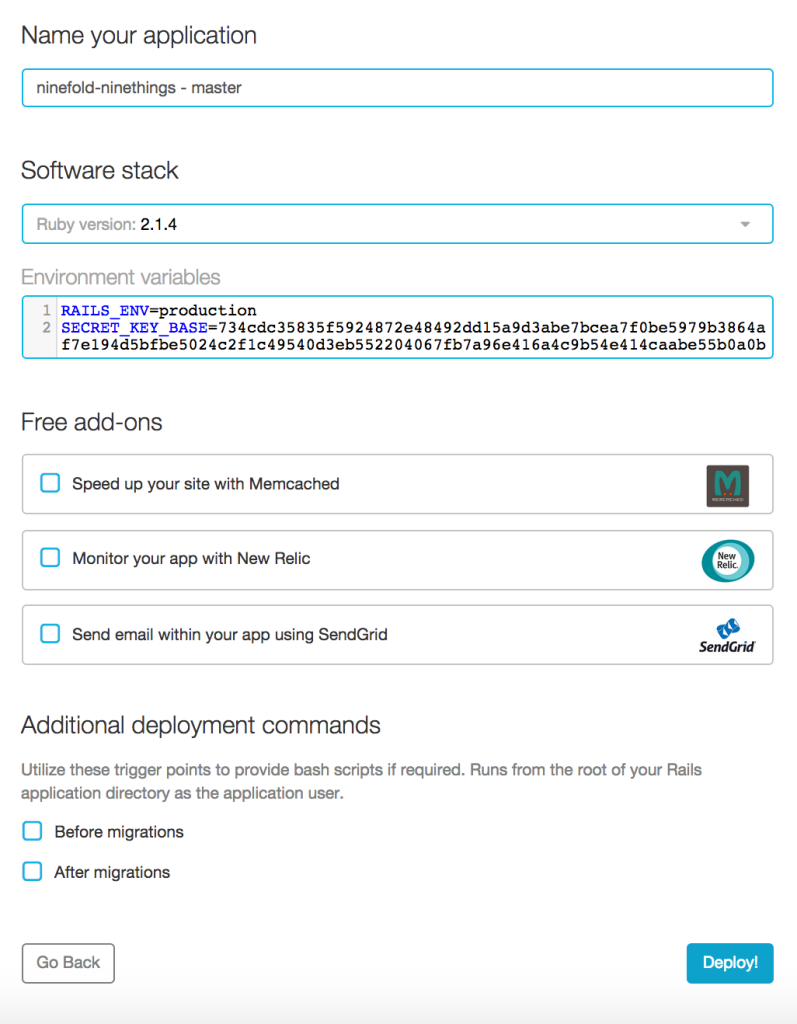Click the RAILS_ENV line in environment variables
Image resolution: width=797 pixels, height=1024 pixels.
pos(159,310)
